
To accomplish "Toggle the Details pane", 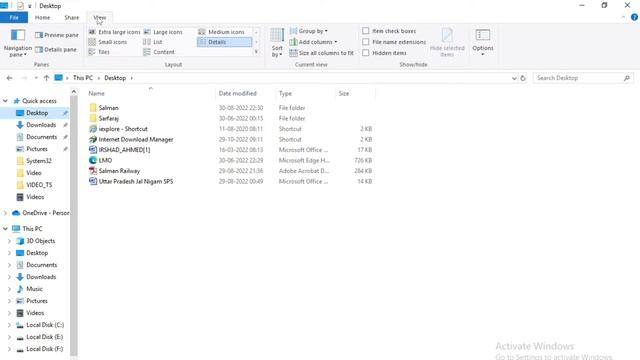I will [x=56, y=49].
